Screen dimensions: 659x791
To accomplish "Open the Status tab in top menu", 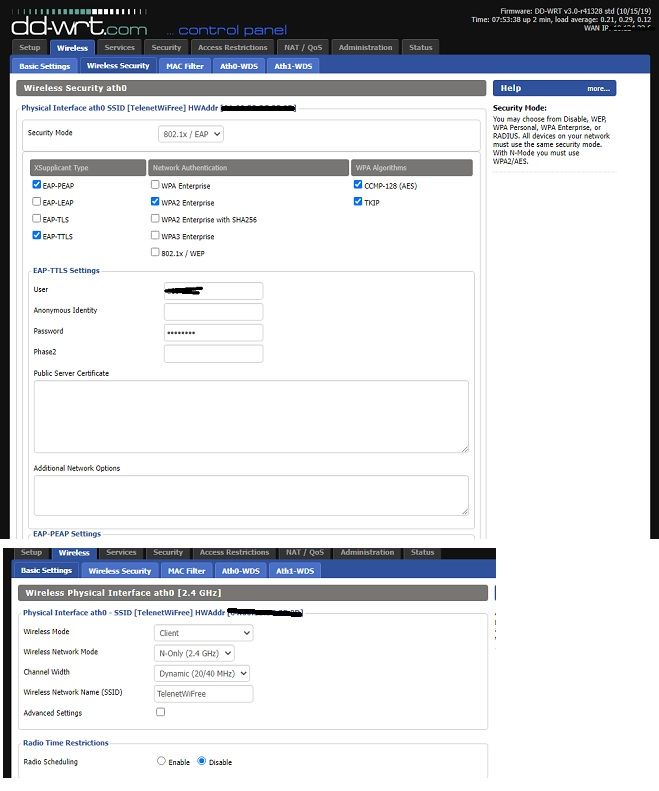I will point(421,47).
